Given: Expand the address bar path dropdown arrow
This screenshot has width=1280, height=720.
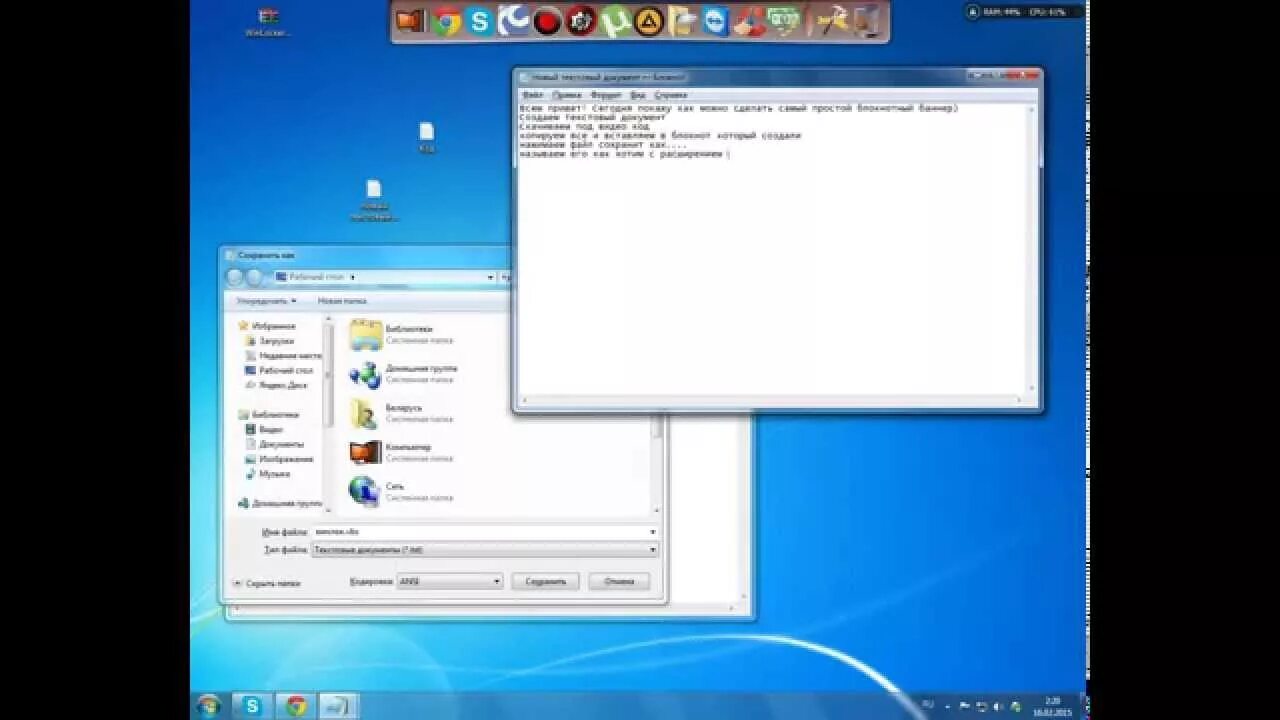Looking at the screenshot, I should tap(491, 277).
